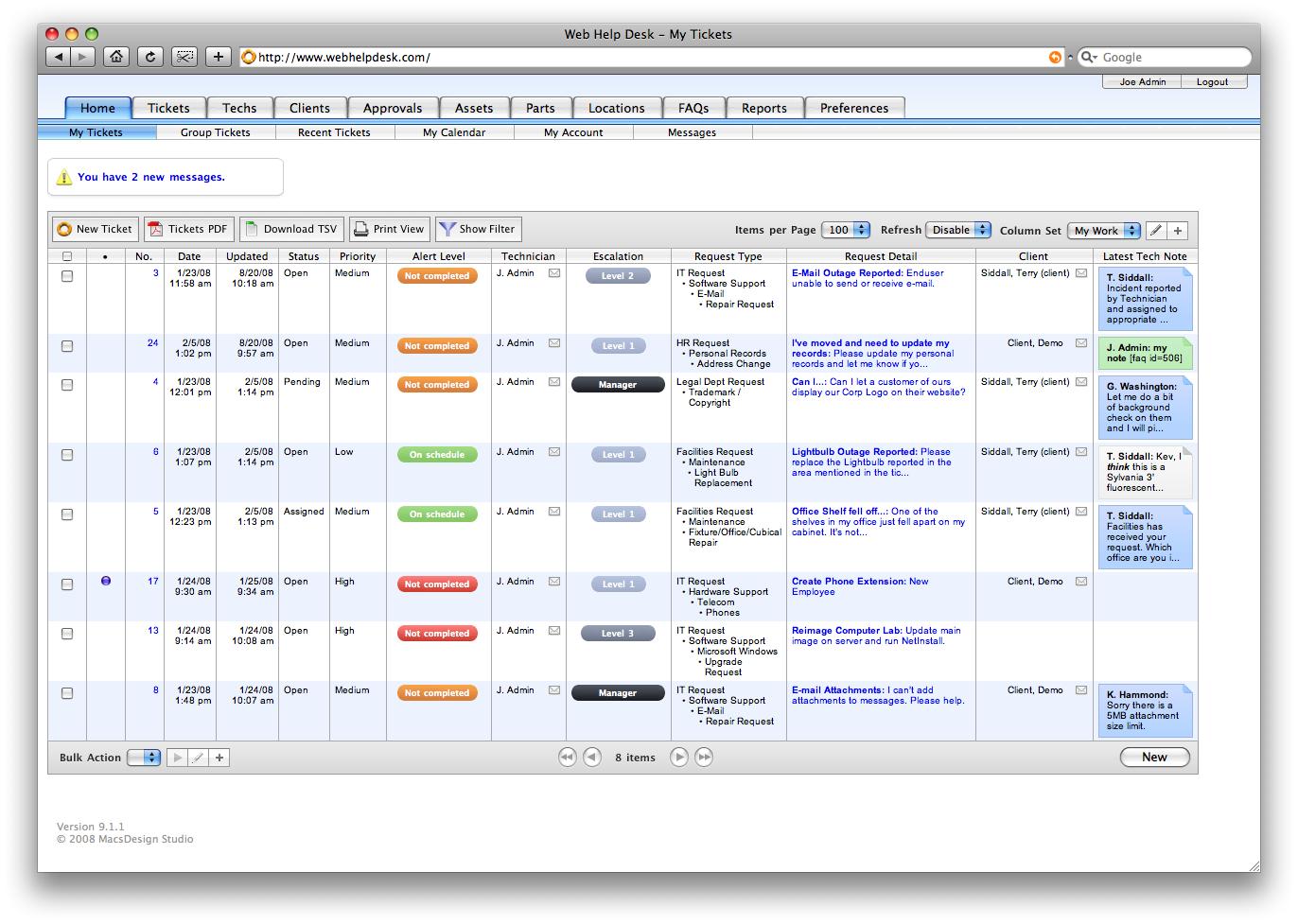
Task: Open the My Calendar subtab
Action: point(454,132)
